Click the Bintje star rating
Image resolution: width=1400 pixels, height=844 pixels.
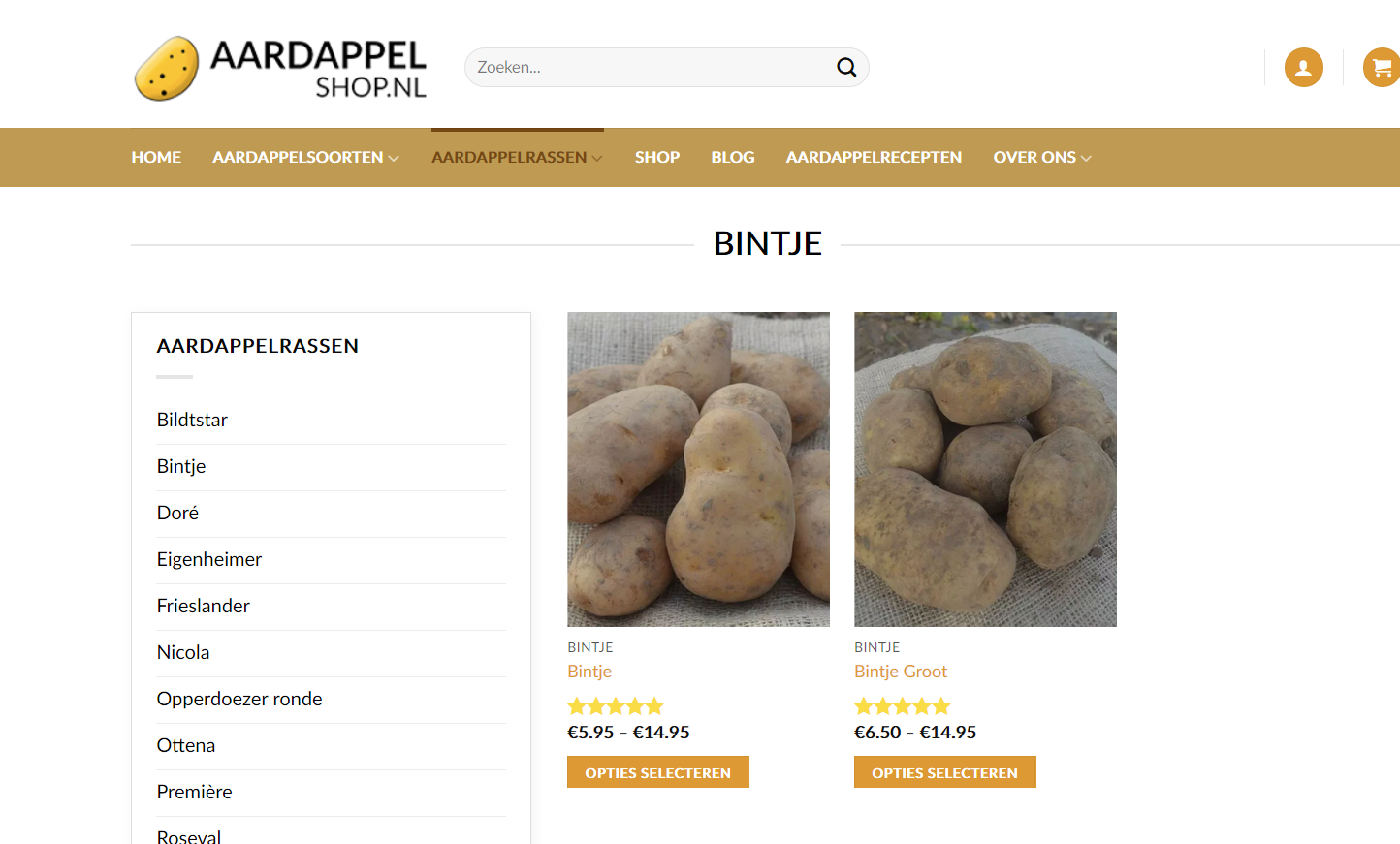tap(616, 706)
